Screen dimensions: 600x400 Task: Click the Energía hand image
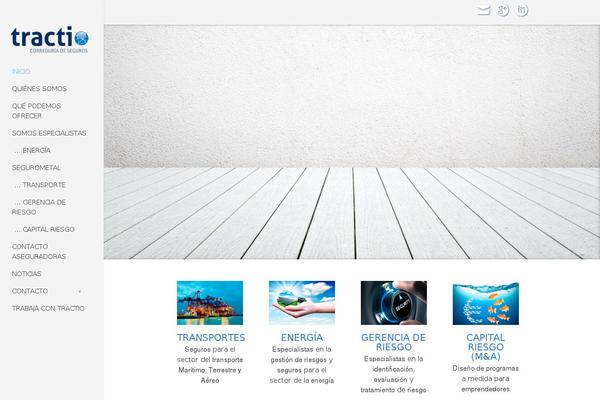[302, 303]
